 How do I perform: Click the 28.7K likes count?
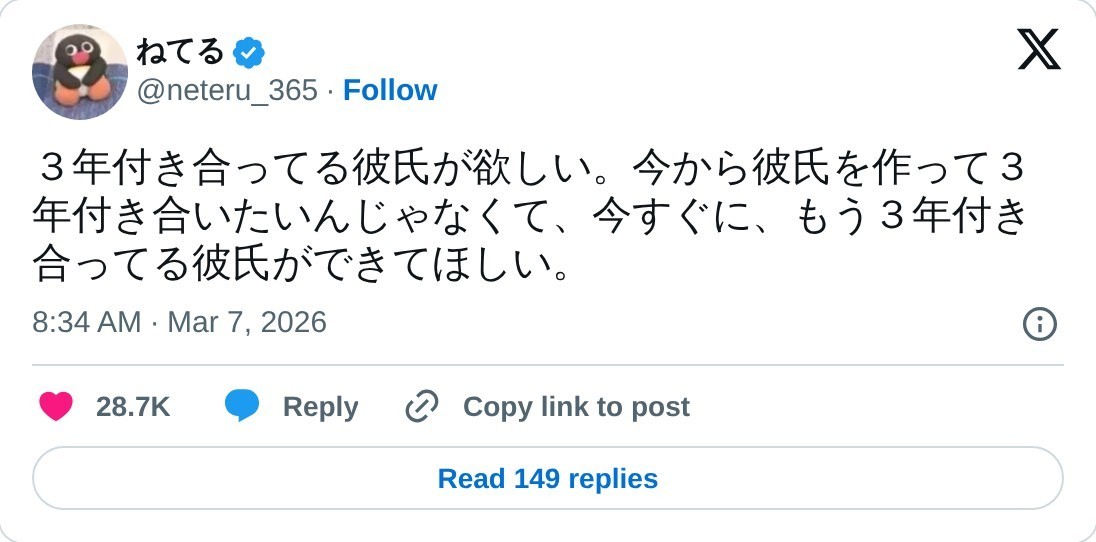click(x=133, y=407)
